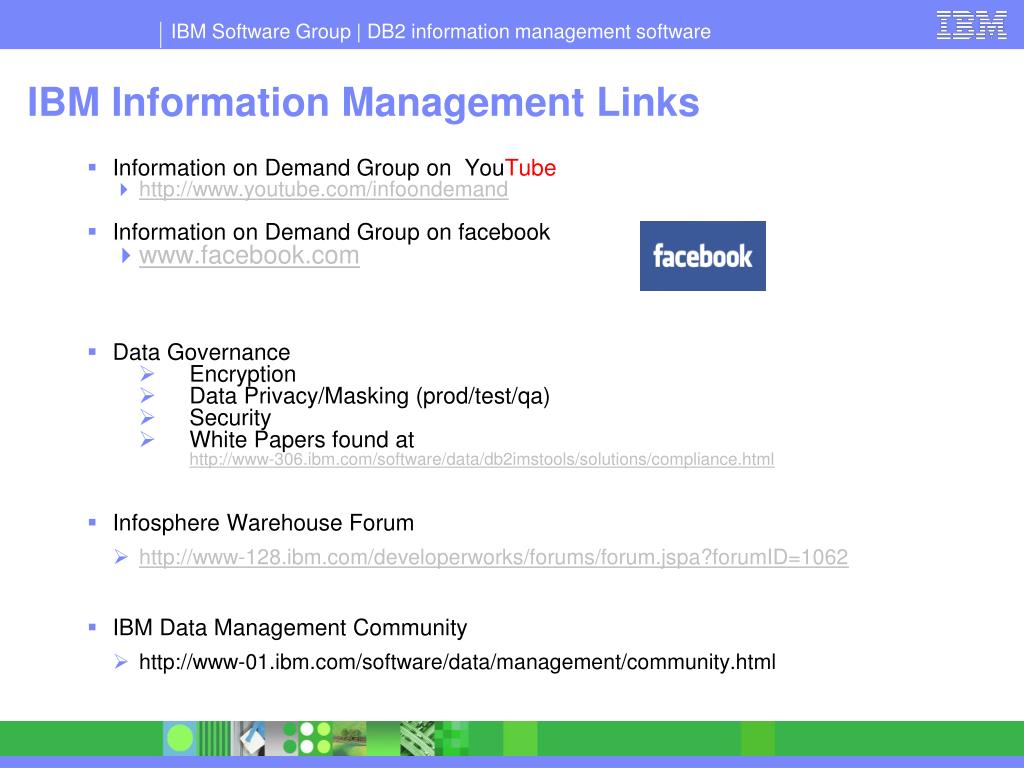Click the arrow bullet beside Encryption
1024x768 pixels.
coord(147,374)
